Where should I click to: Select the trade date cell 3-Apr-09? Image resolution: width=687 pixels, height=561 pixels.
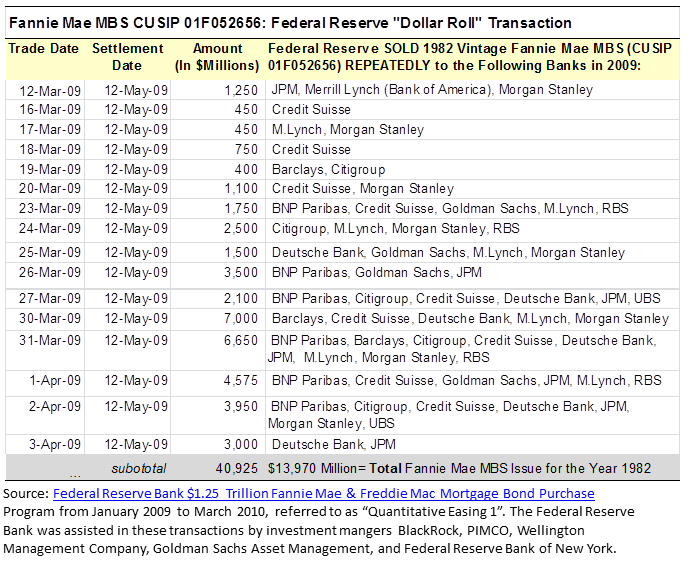tap(55, 444)
